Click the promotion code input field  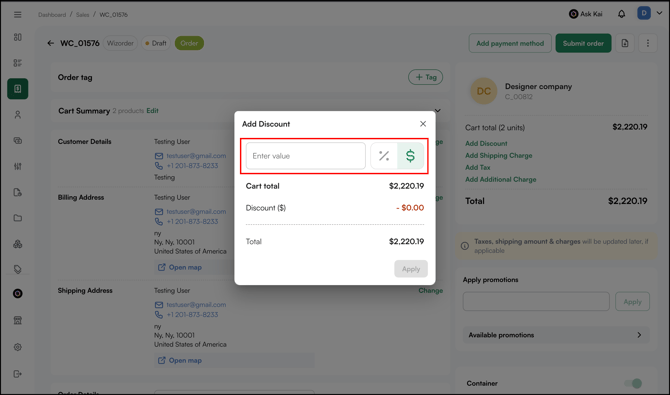536,301
